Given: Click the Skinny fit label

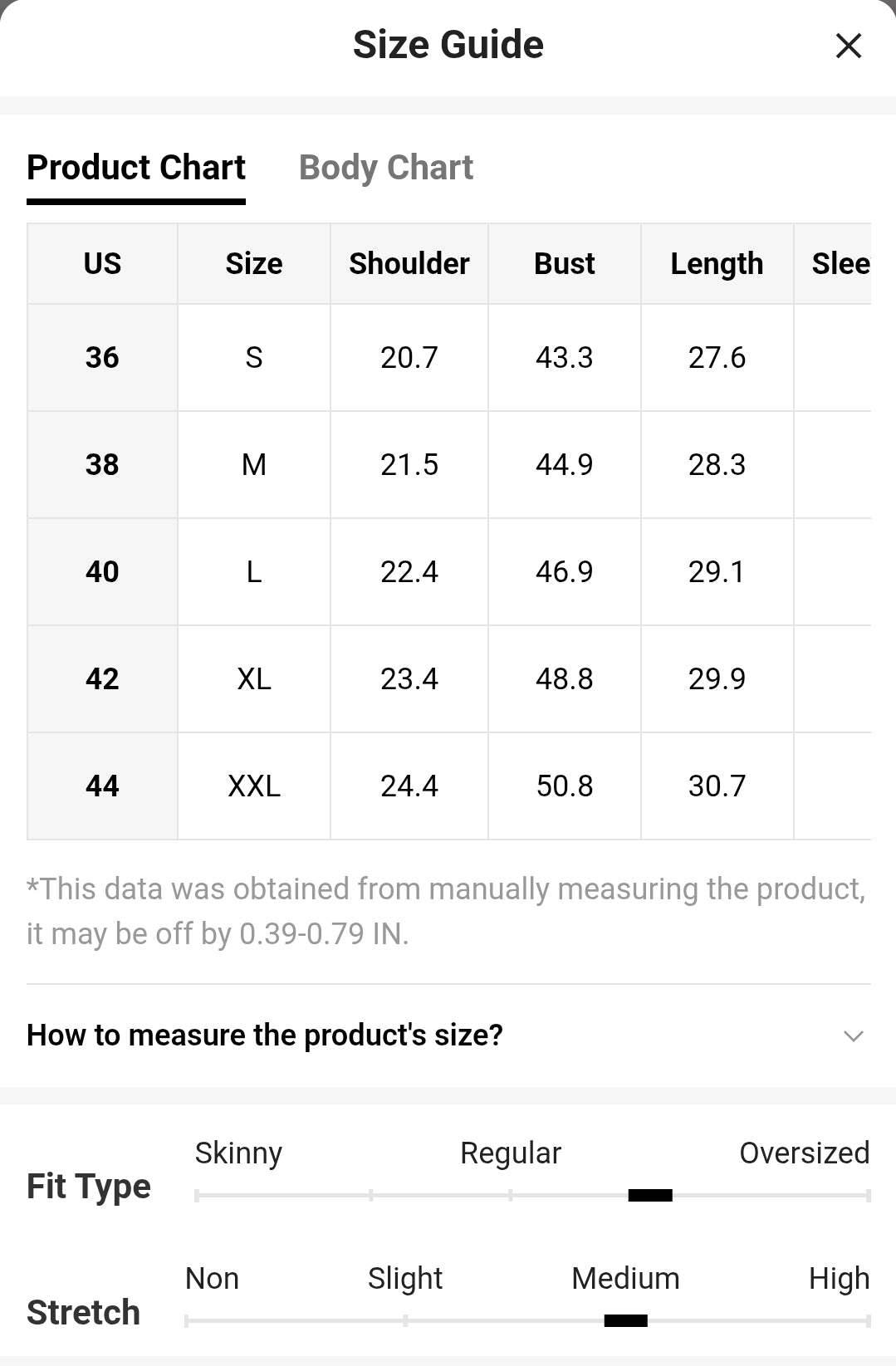Looking at the screenshot, I should pyautogui.click(x=238, y=1153).
